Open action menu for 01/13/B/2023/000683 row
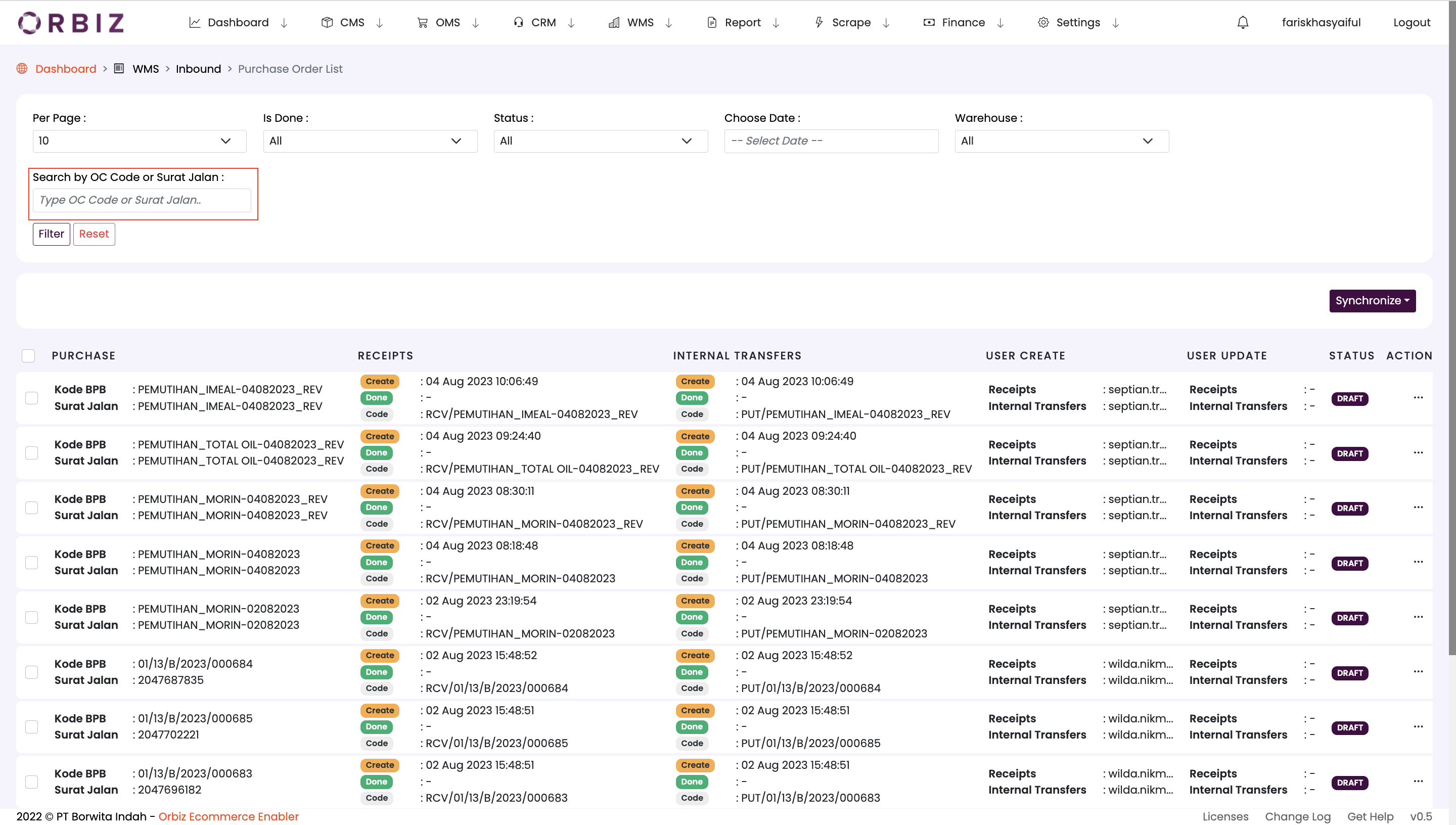This screenshot has width=1456, height=825. 1418,782
